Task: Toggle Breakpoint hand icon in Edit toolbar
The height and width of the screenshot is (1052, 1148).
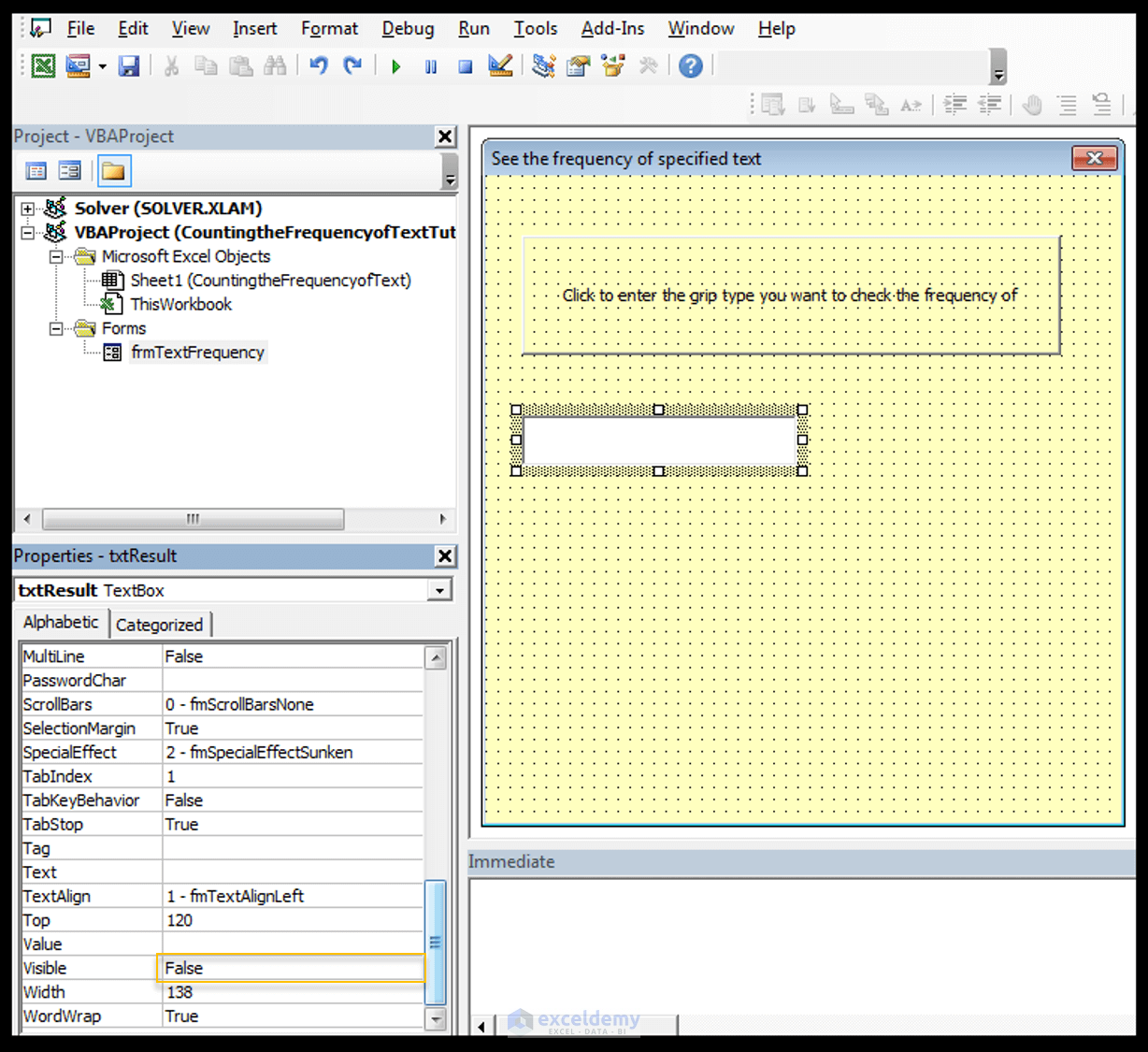Action: click(1032, 105)
